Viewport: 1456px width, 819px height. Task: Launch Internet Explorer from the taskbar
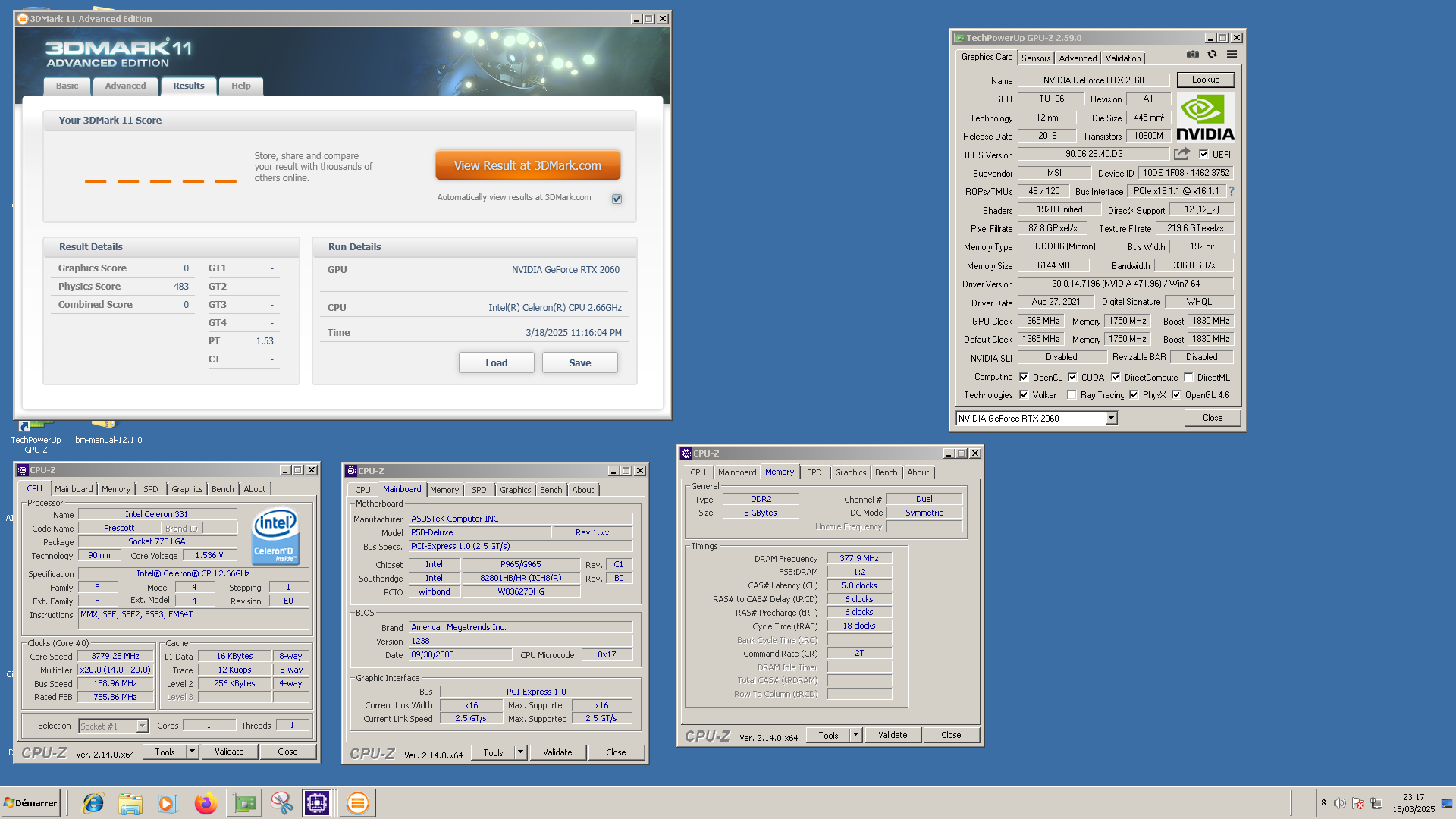(93, 802)
